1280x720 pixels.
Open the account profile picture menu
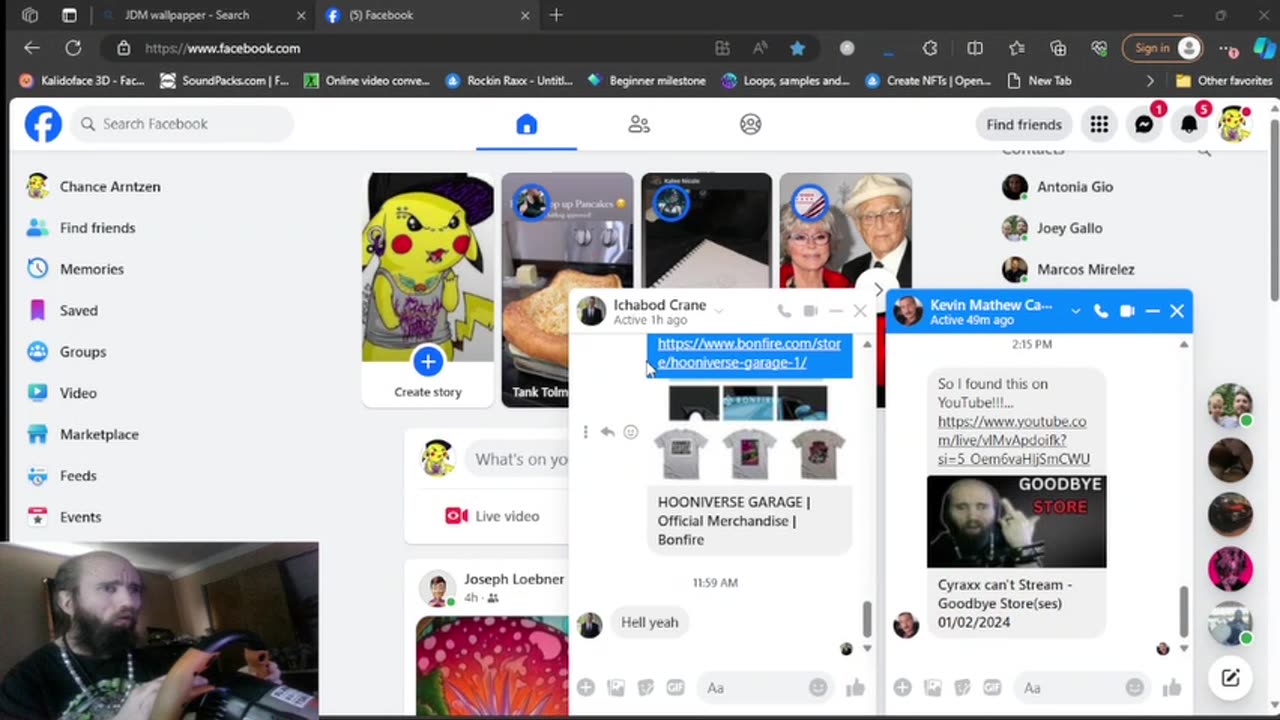[x=1234, y=124]
